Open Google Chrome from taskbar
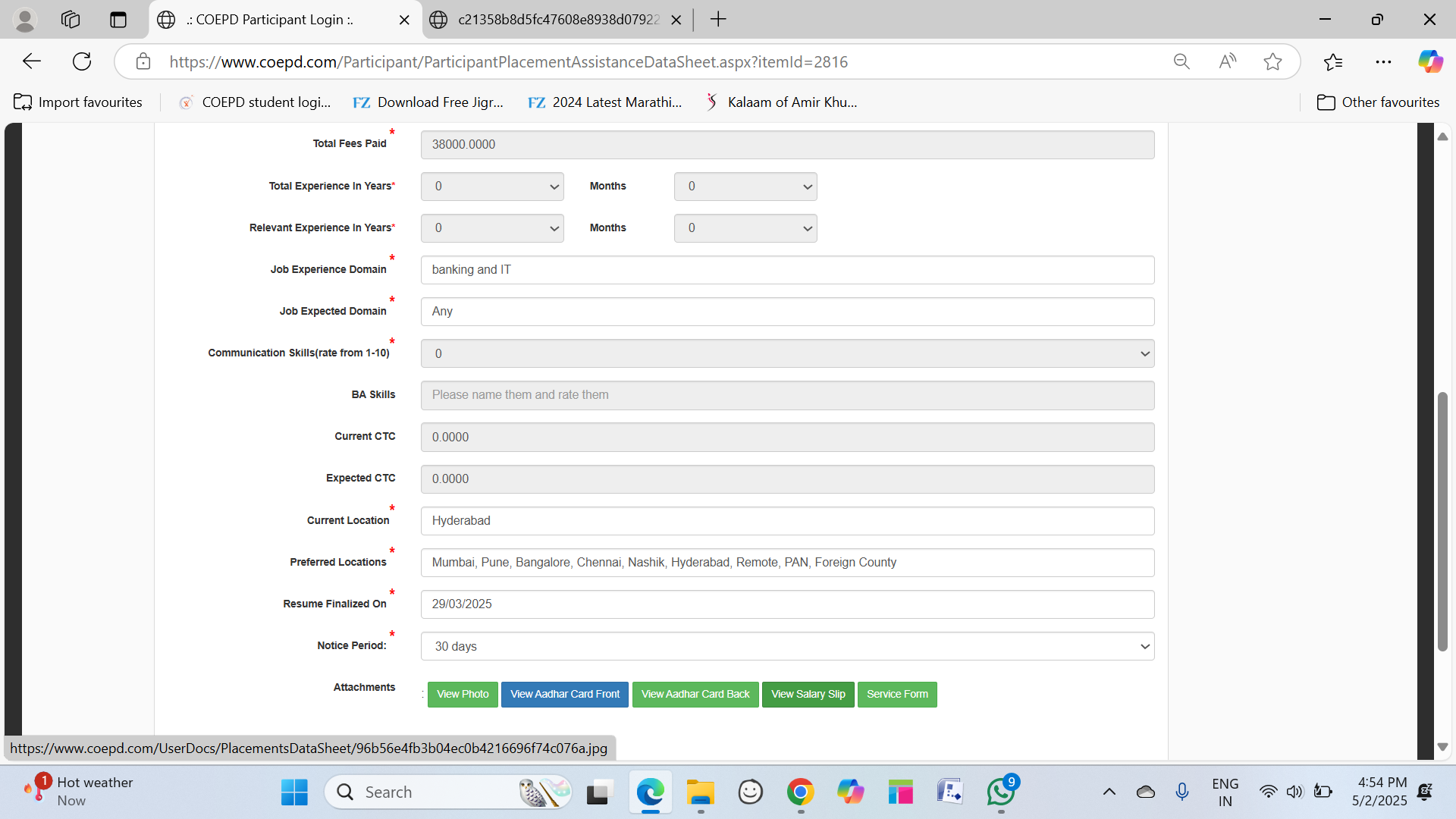Screen dimensions: 1456x819 [x=801, y=792]
